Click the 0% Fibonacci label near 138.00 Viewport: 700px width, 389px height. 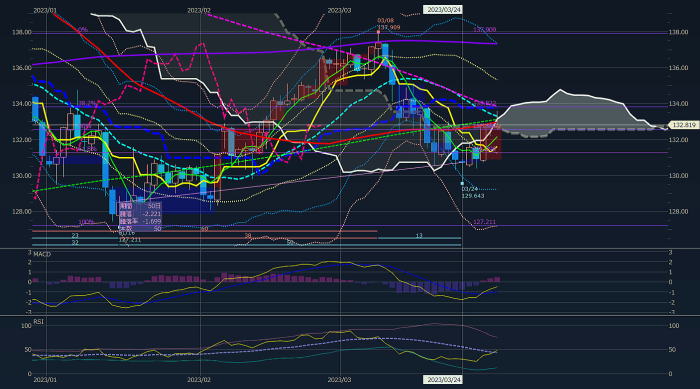83,29
